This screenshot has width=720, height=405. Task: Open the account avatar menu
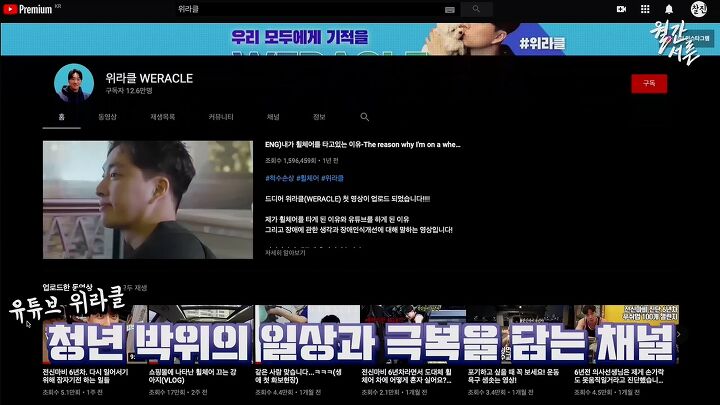[699, 9]
